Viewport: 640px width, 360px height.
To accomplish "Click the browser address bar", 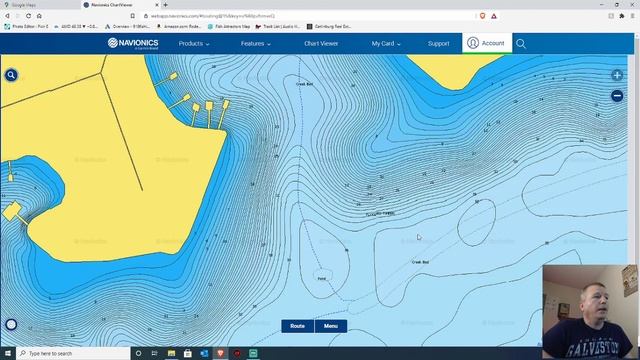I will [308, 16].
